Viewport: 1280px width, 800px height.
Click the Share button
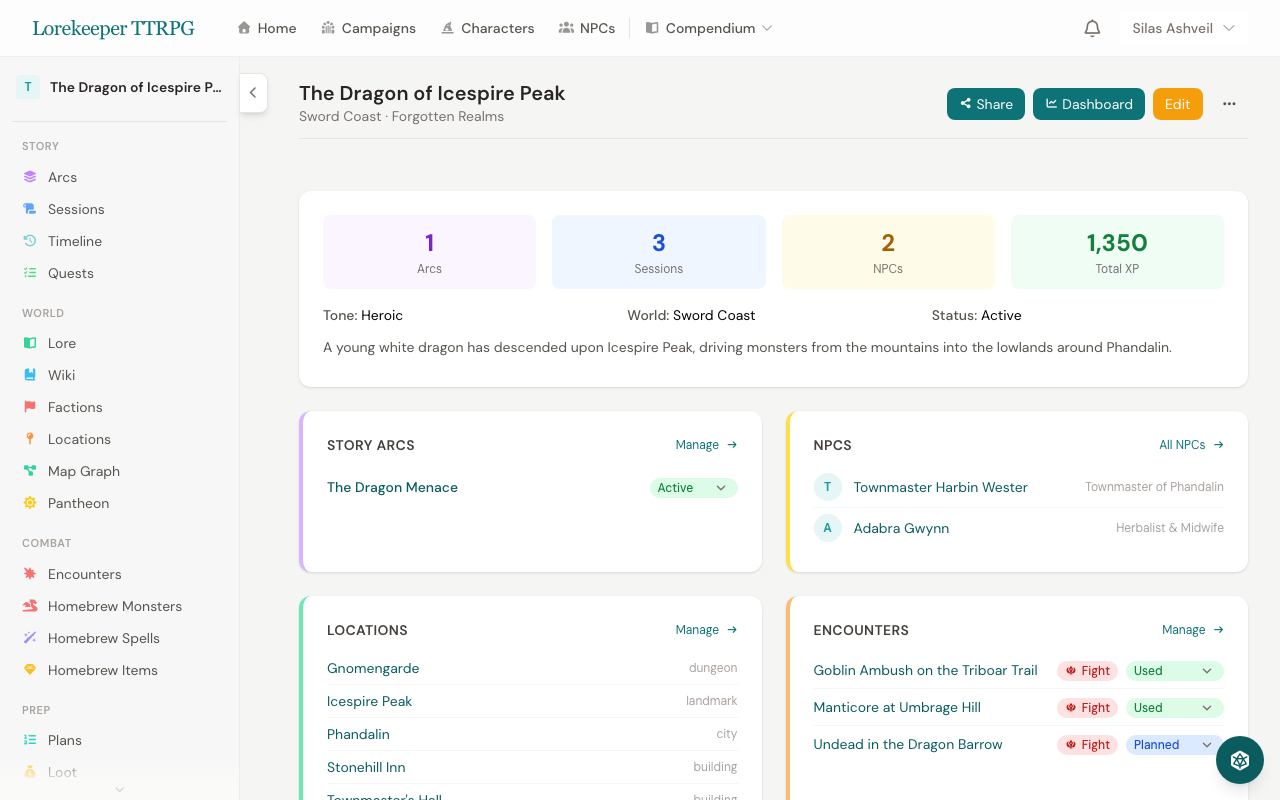(x=985, y=103)
